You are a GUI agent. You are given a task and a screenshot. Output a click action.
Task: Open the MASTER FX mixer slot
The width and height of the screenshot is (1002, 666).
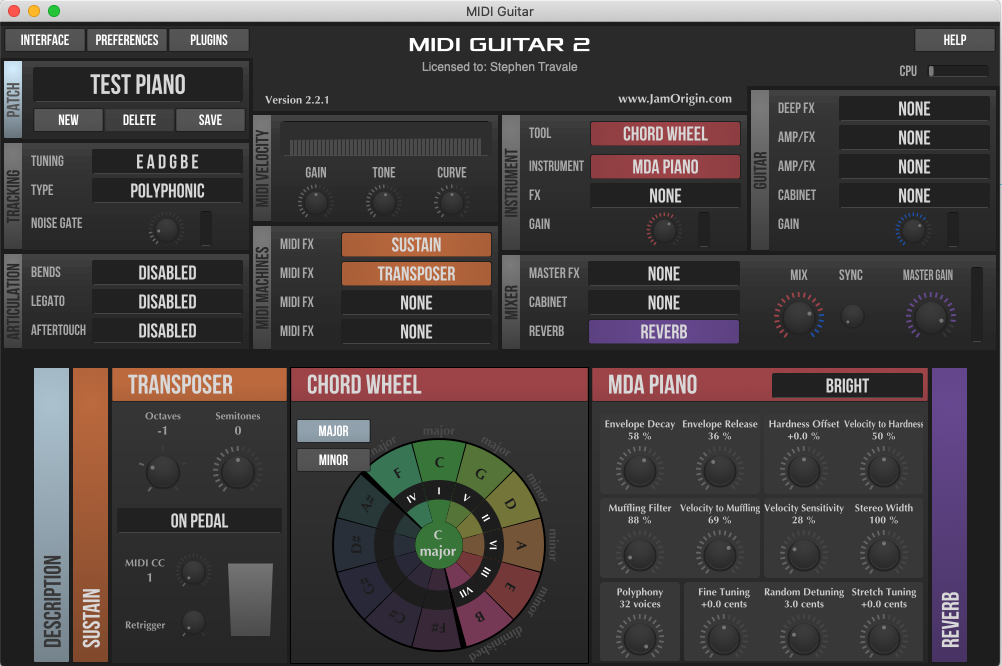[x=664, y=274]
